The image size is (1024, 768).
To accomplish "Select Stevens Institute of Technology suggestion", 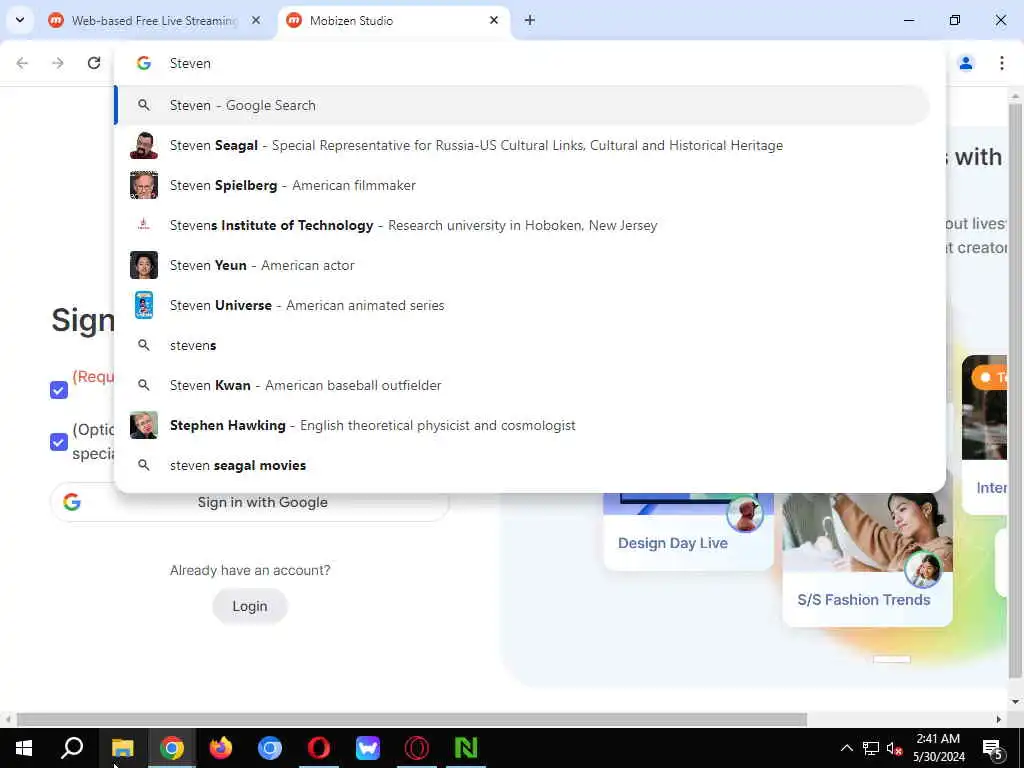I will (522, 225).
